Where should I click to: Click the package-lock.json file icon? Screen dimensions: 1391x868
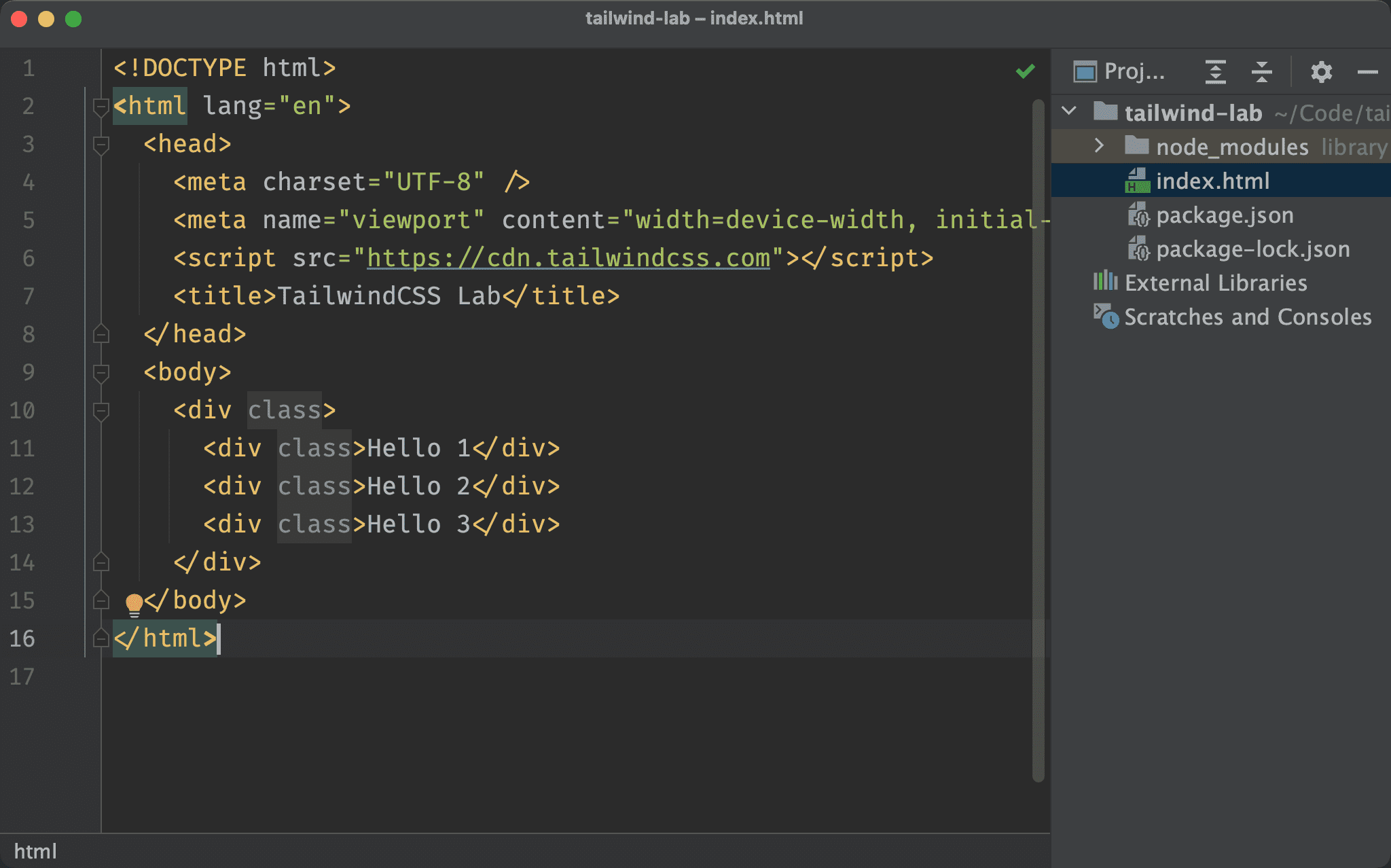click(1138, 249)
